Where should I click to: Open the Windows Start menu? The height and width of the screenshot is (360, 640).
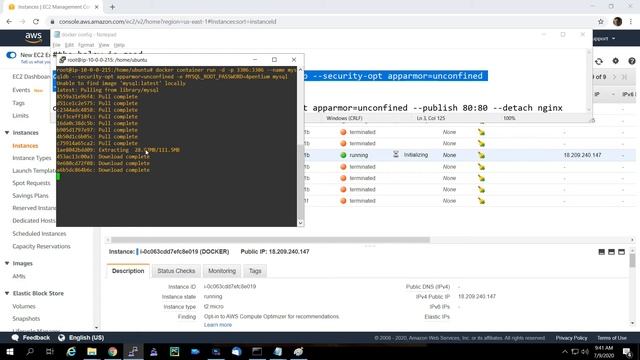(x=9, y=351)
